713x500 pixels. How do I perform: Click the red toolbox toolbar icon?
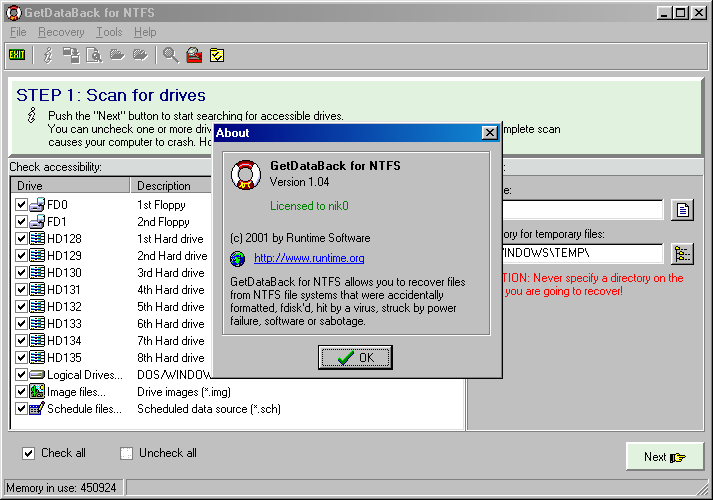(x=194, y=55)
